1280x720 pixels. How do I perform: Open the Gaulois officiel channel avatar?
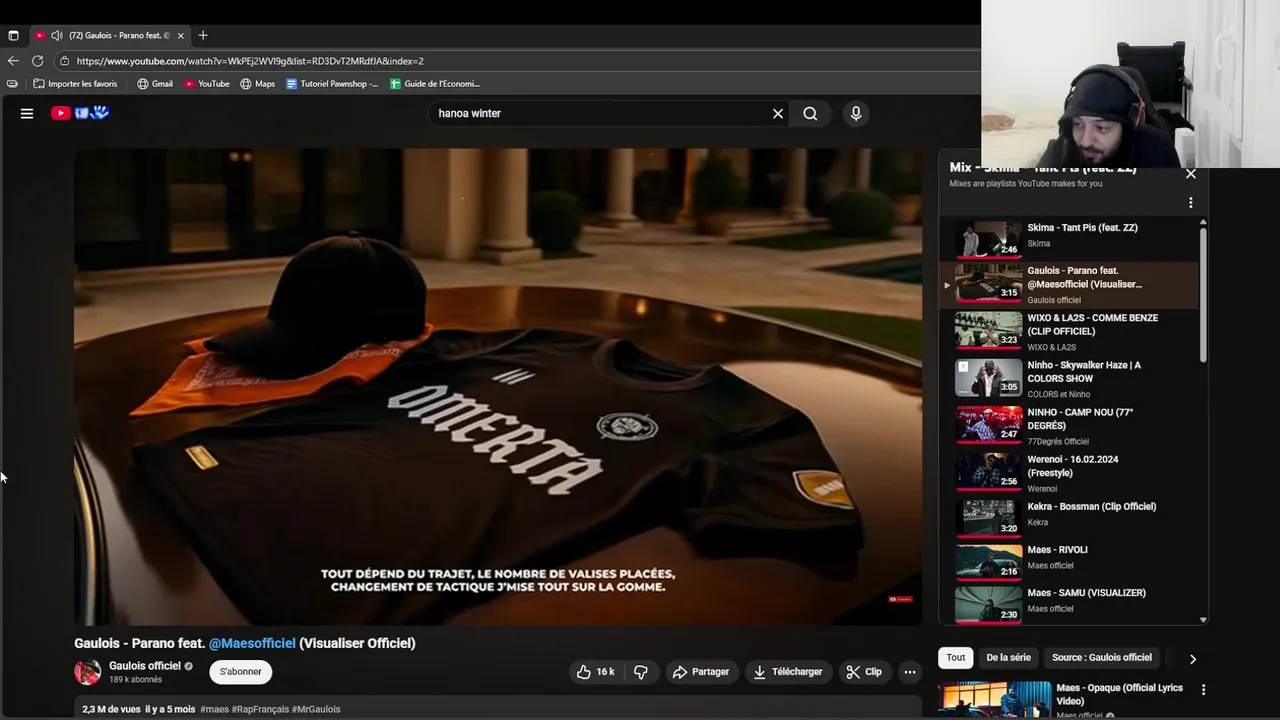[88, 672]
